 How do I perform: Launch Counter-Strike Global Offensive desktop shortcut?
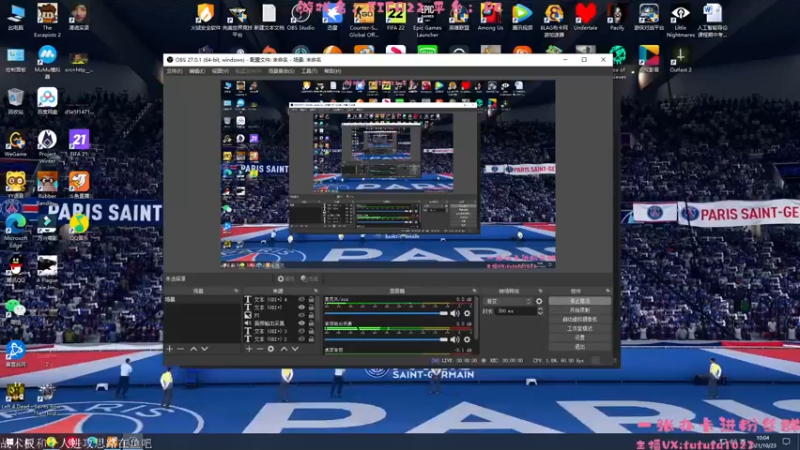click(363, 19)
